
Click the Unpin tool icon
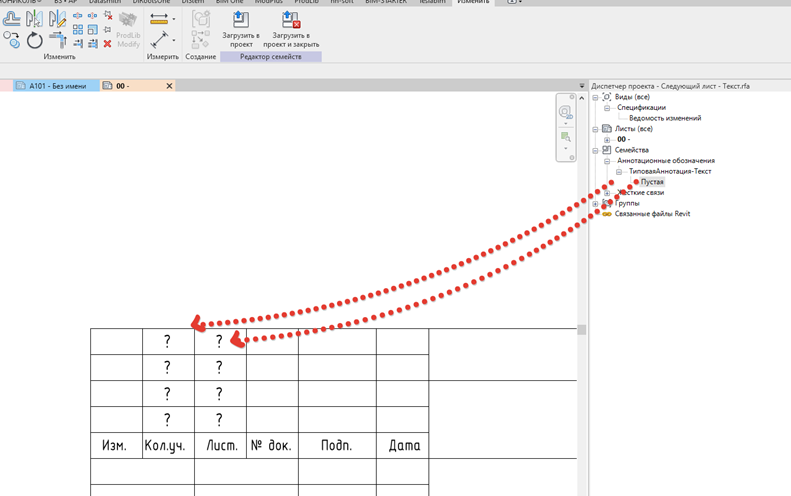point(107,16)
